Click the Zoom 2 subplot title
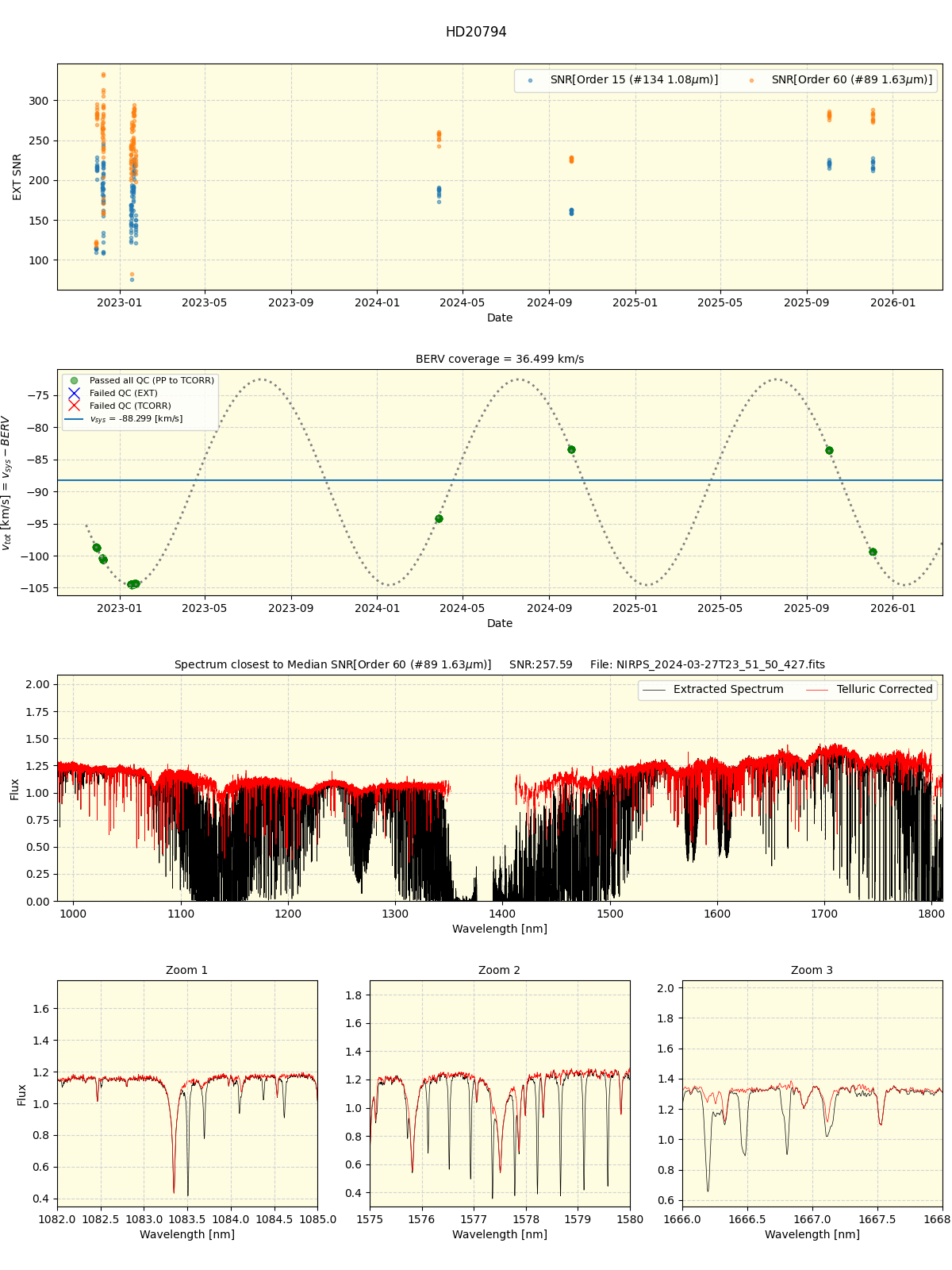 click(500, 970)
